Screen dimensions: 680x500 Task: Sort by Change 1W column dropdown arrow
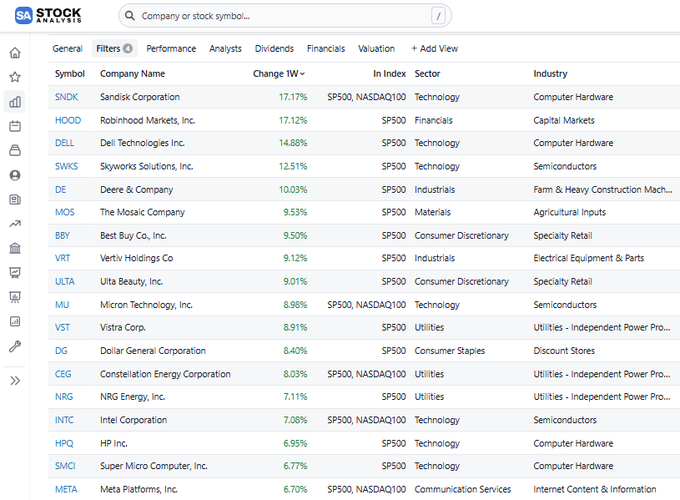(302, 74)
